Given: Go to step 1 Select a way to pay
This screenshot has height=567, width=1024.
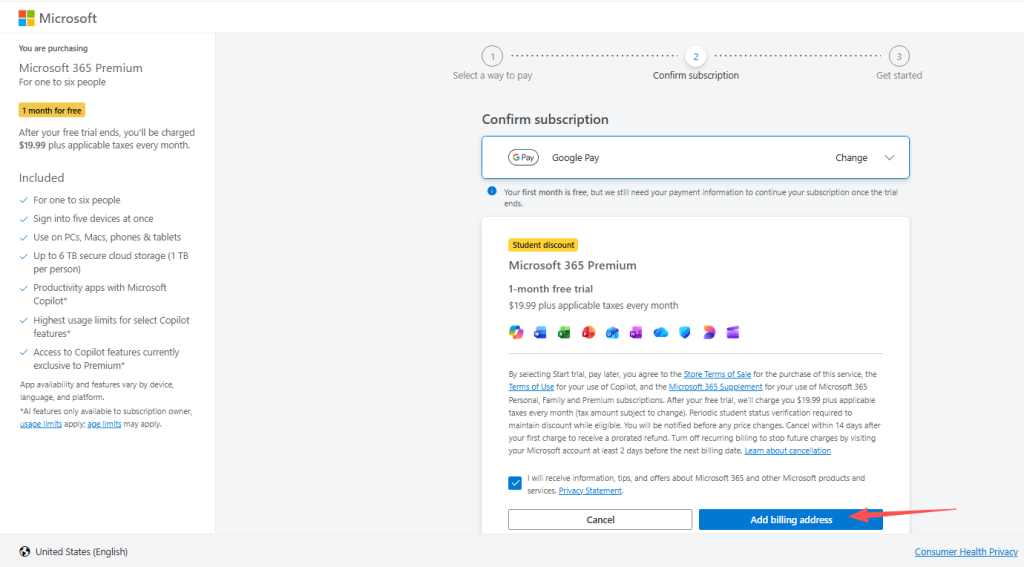Looking at the screenshot, I should coord(492,57).
